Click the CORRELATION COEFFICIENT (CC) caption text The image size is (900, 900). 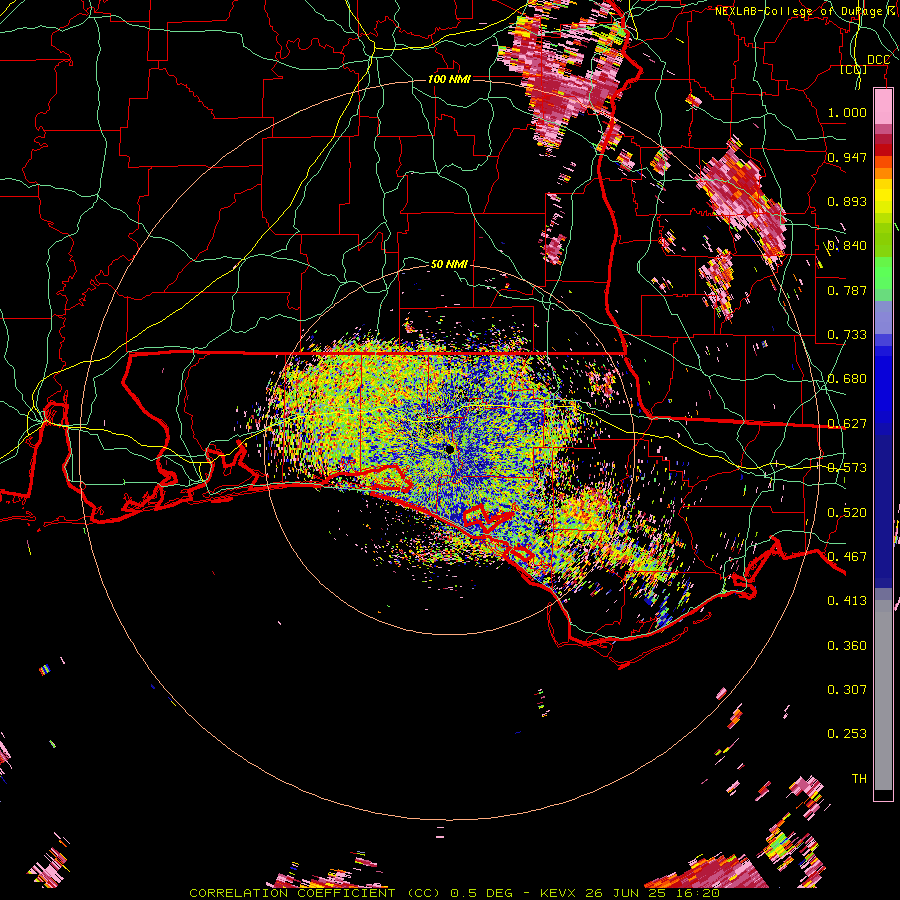315,893
